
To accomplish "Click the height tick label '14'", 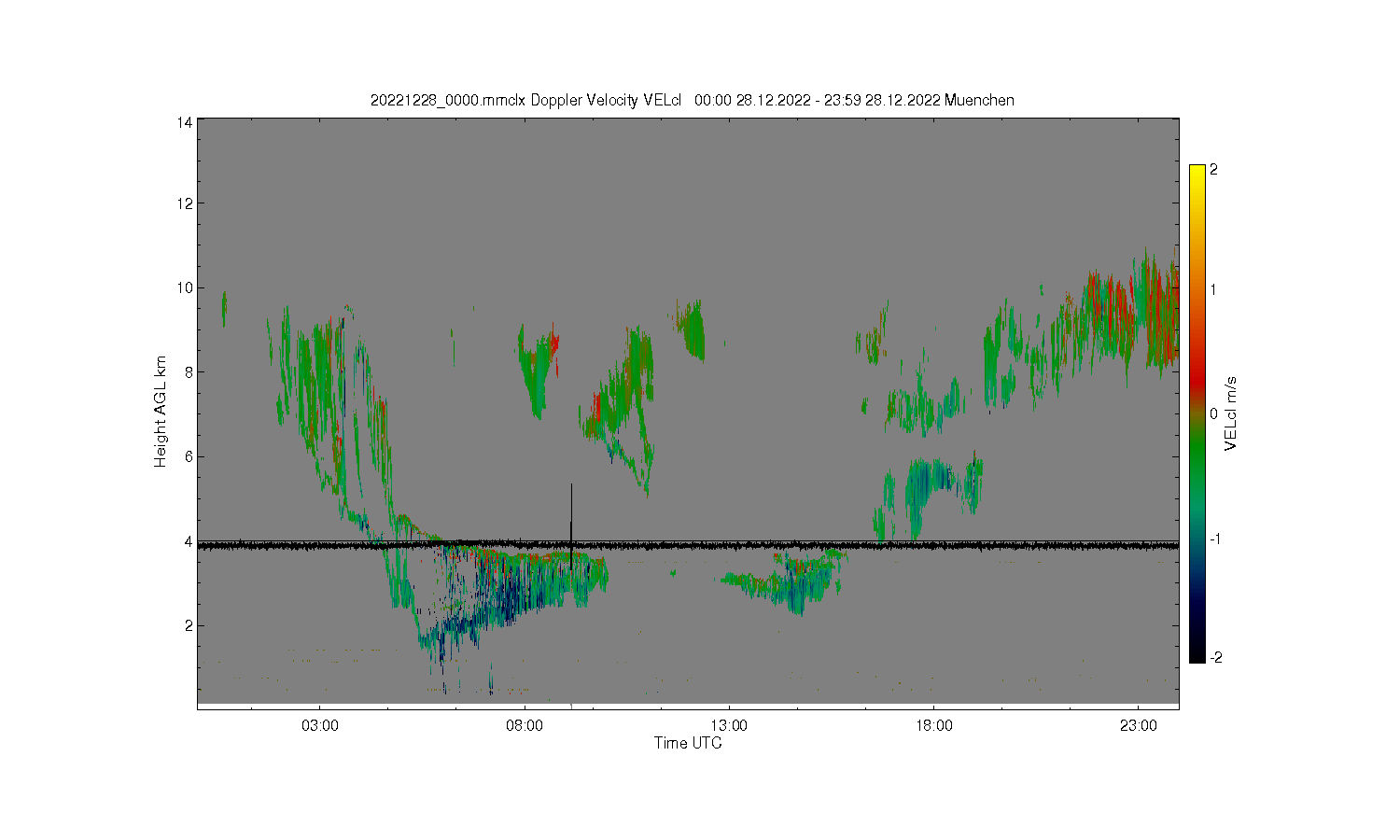I will (x=185, y=122).
